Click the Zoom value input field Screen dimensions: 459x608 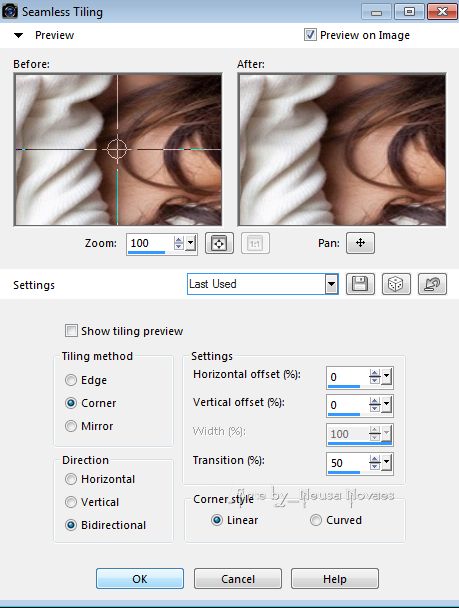coord(150,243)
